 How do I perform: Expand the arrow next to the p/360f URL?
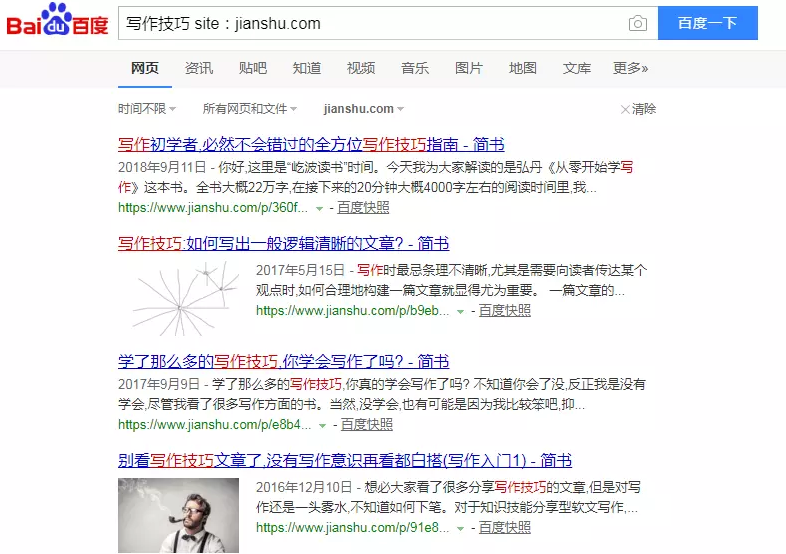pos(319,209)
